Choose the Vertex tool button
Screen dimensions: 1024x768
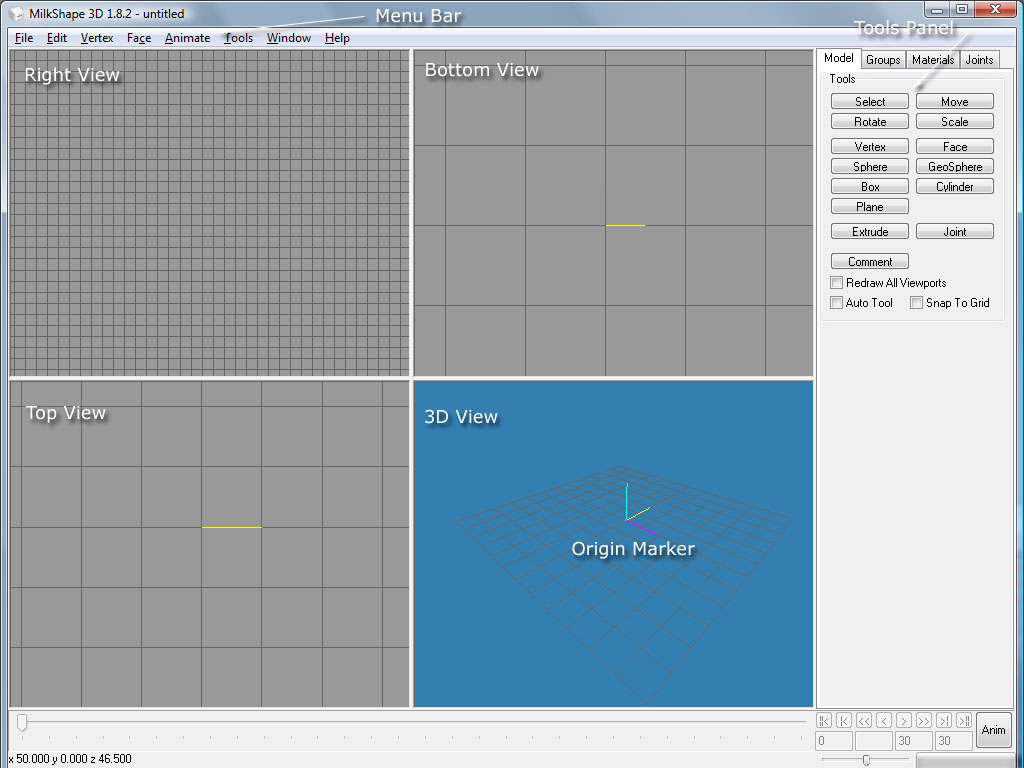tap(870, 146)
